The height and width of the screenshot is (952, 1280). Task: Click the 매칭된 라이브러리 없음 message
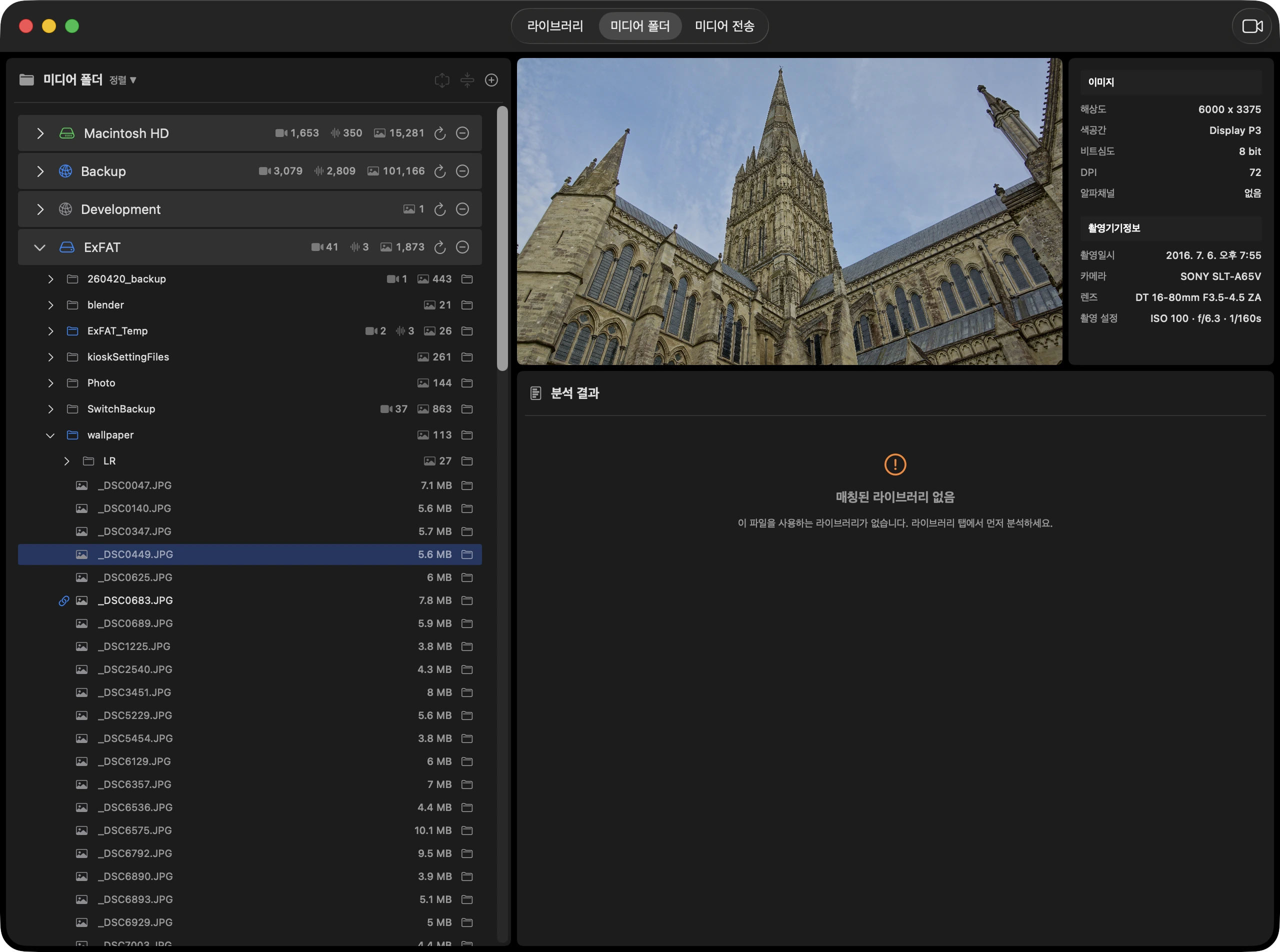(x=895, y=496)
